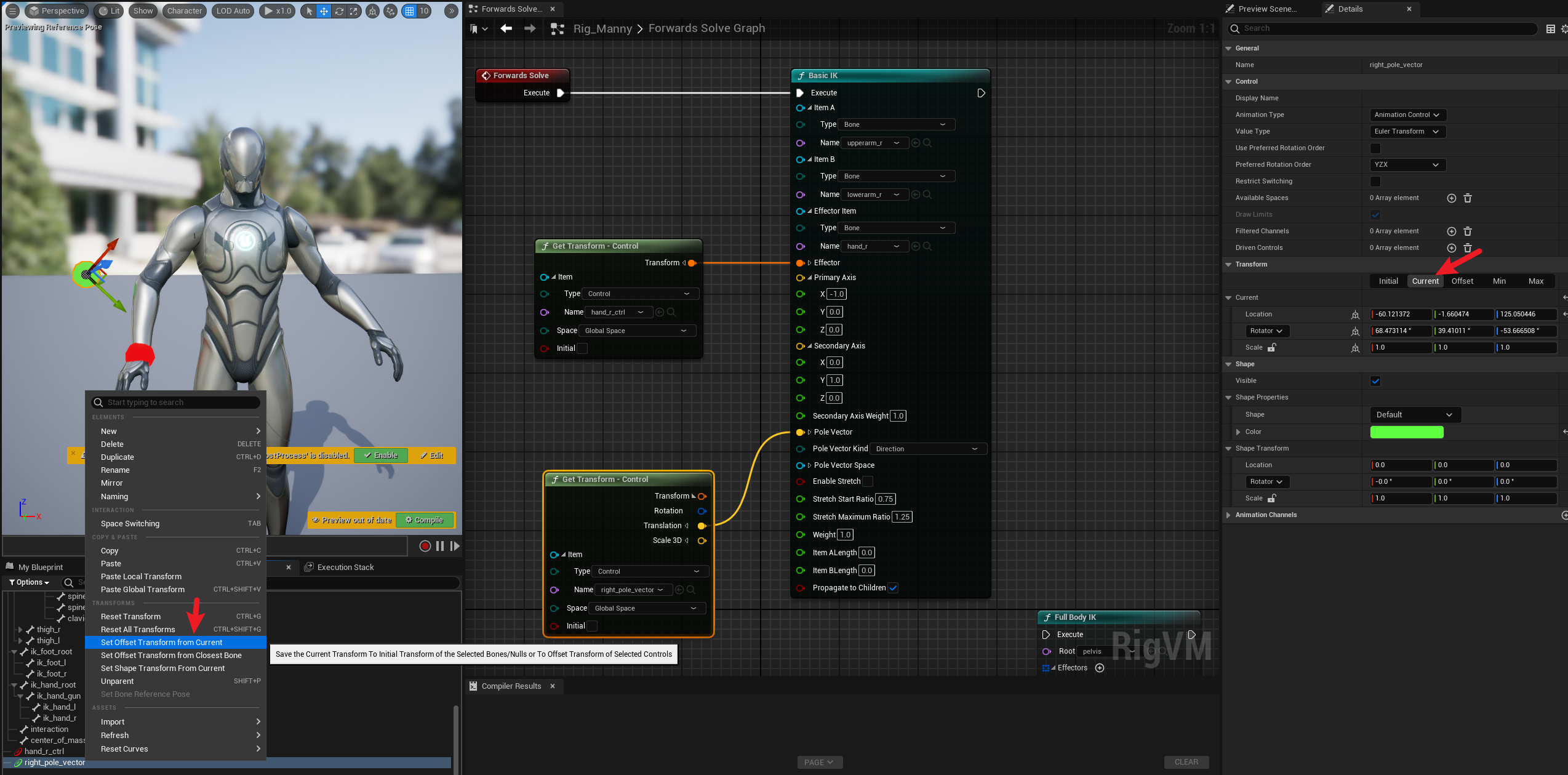This screenshot has height=775, width=1568.
Task: Click the surface snapping icon in viewport toolbar
Action: 390,11
